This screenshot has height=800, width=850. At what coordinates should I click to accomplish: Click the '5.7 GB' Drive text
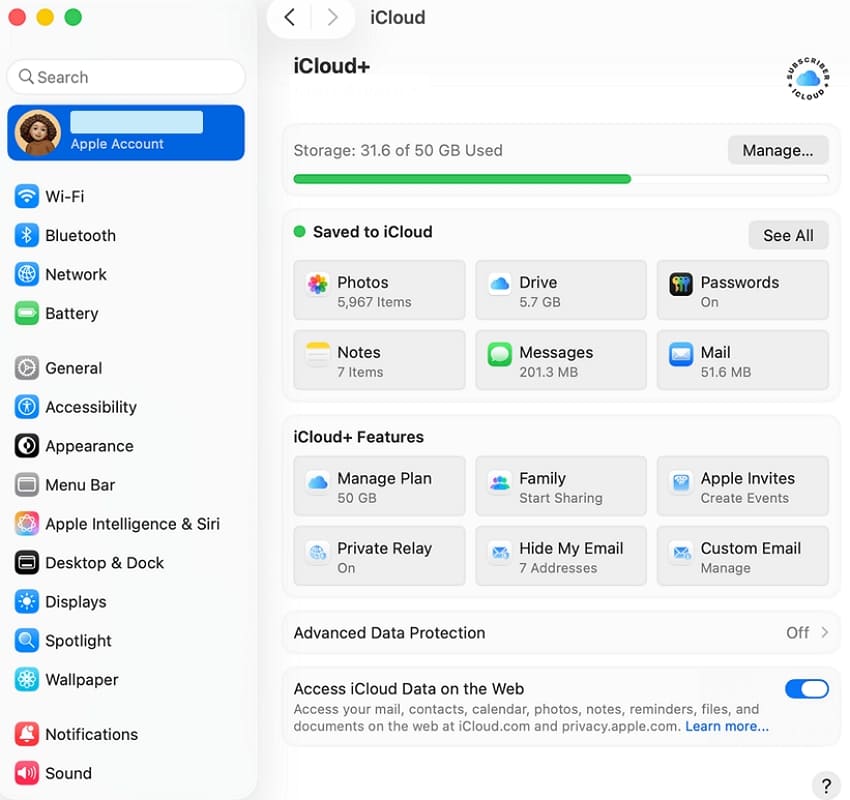tap(539, 302)
